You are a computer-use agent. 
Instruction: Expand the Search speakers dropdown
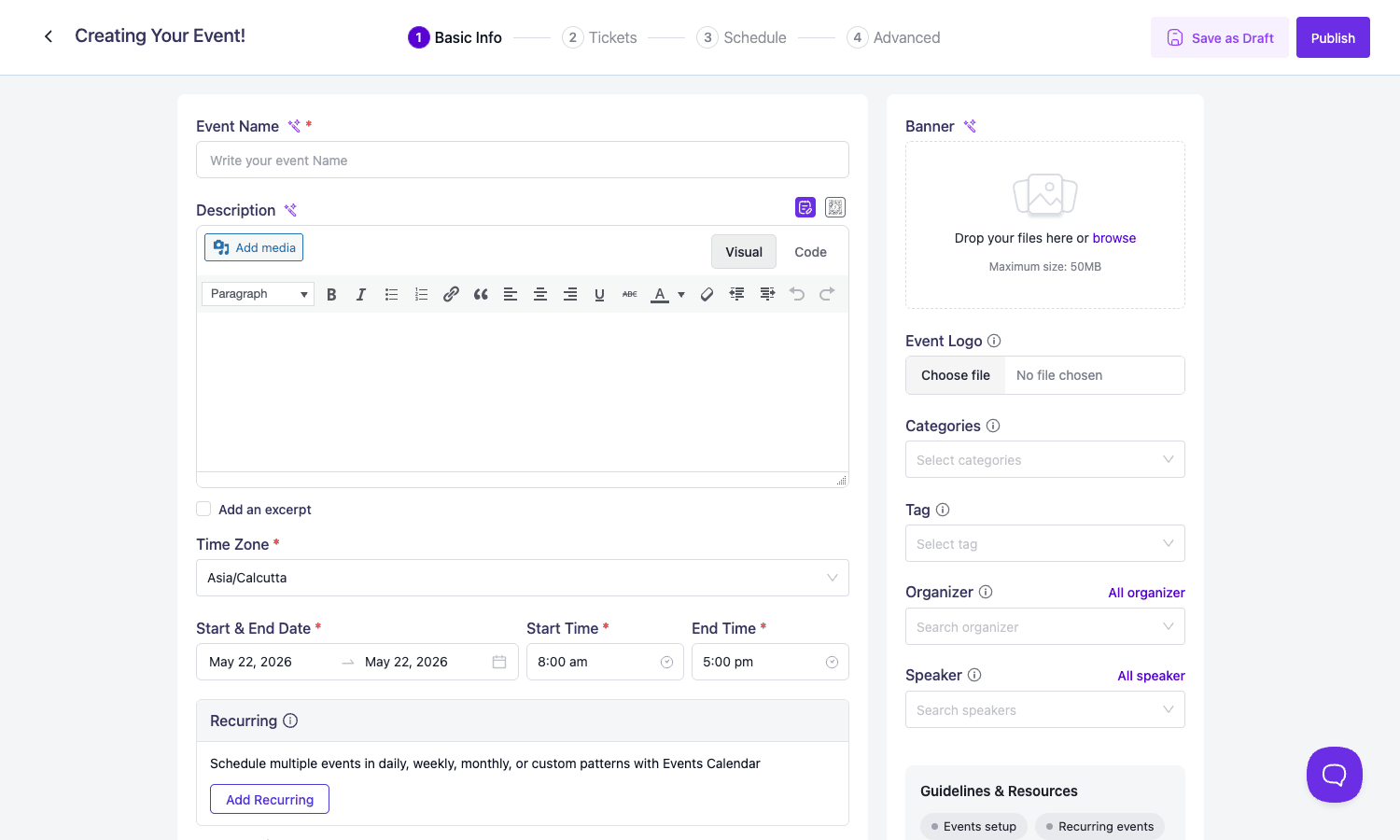(x=1045, y=709)
